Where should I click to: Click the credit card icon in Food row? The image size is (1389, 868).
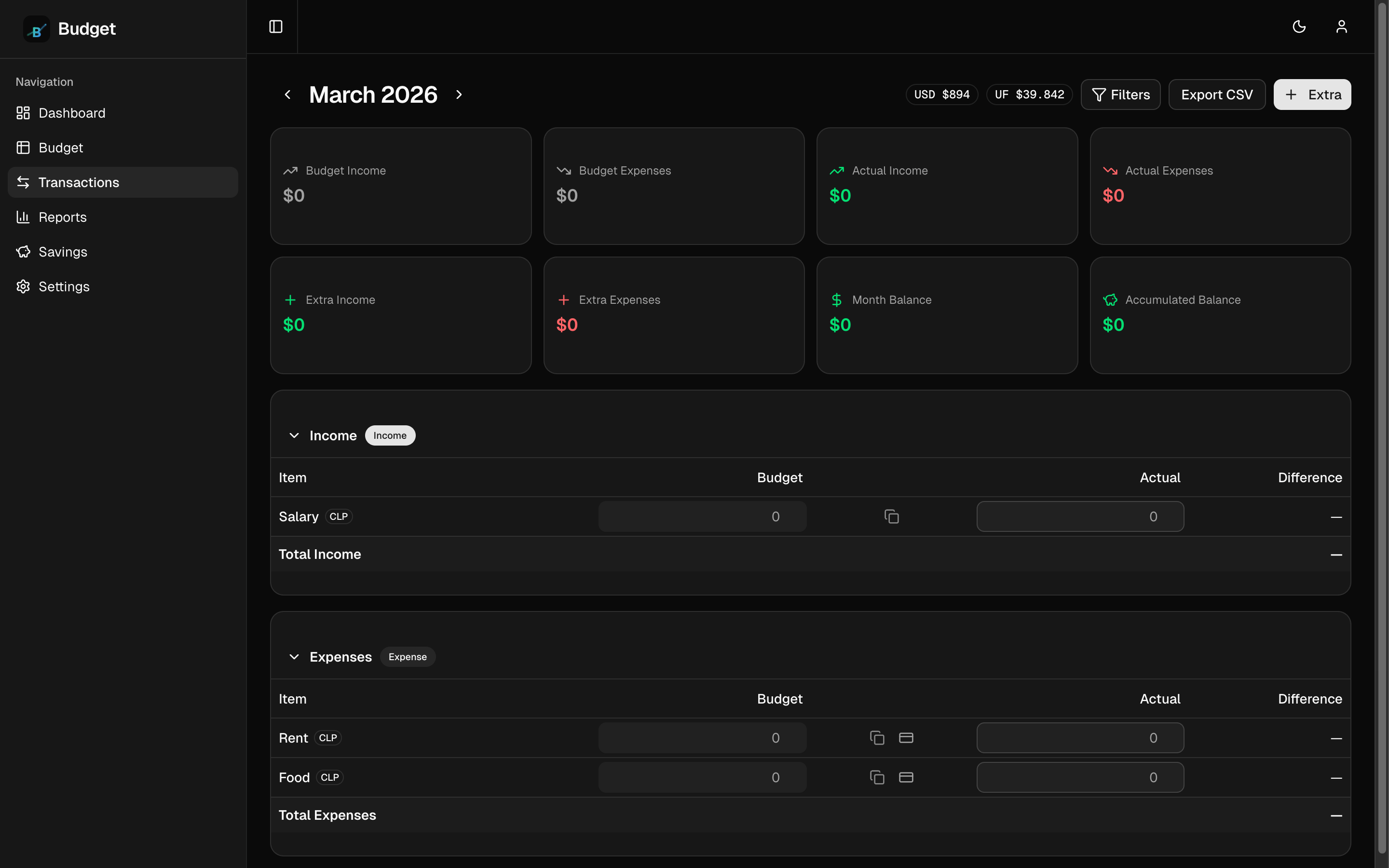pyautogui.click(x=906, y=777)
